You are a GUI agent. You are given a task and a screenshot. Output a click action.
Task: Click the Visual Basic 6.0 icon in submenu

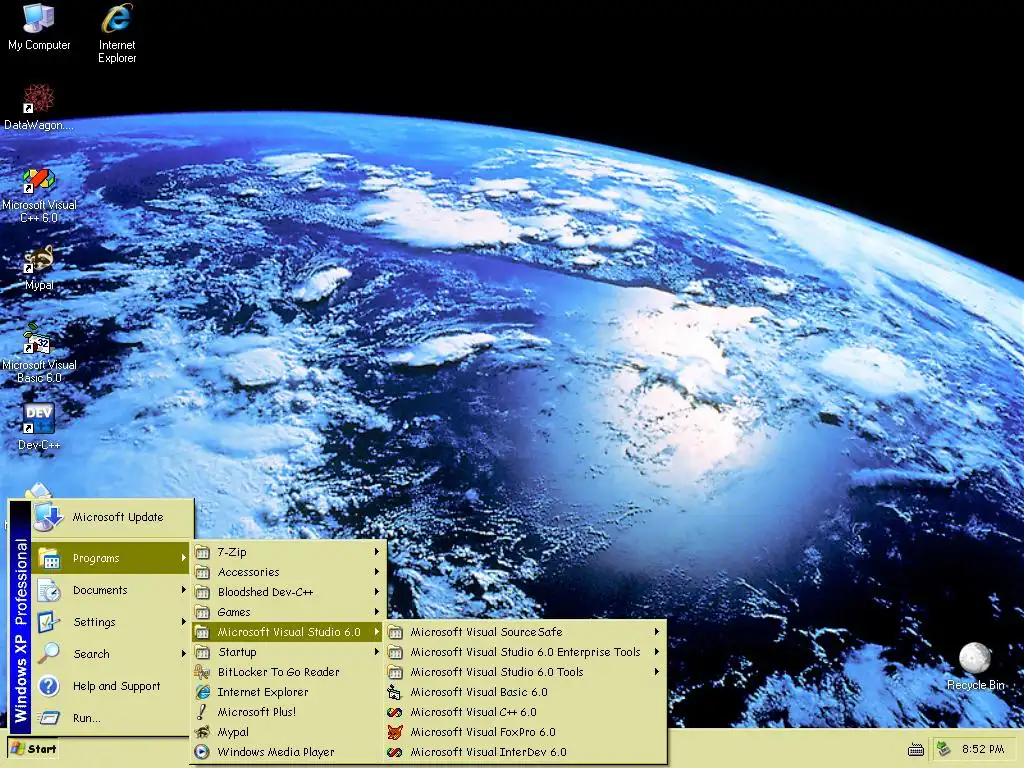394,692
